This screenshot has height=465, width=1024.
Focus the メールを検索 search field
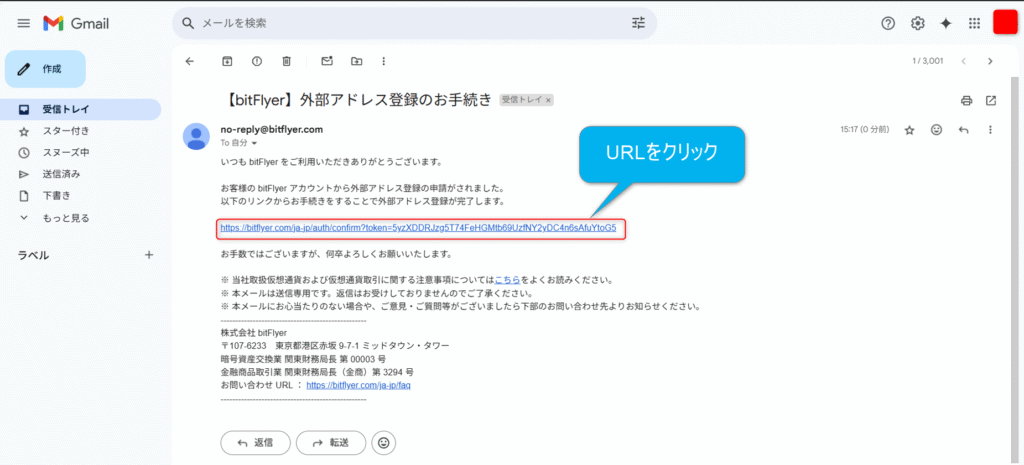click(x=414, y=24)
